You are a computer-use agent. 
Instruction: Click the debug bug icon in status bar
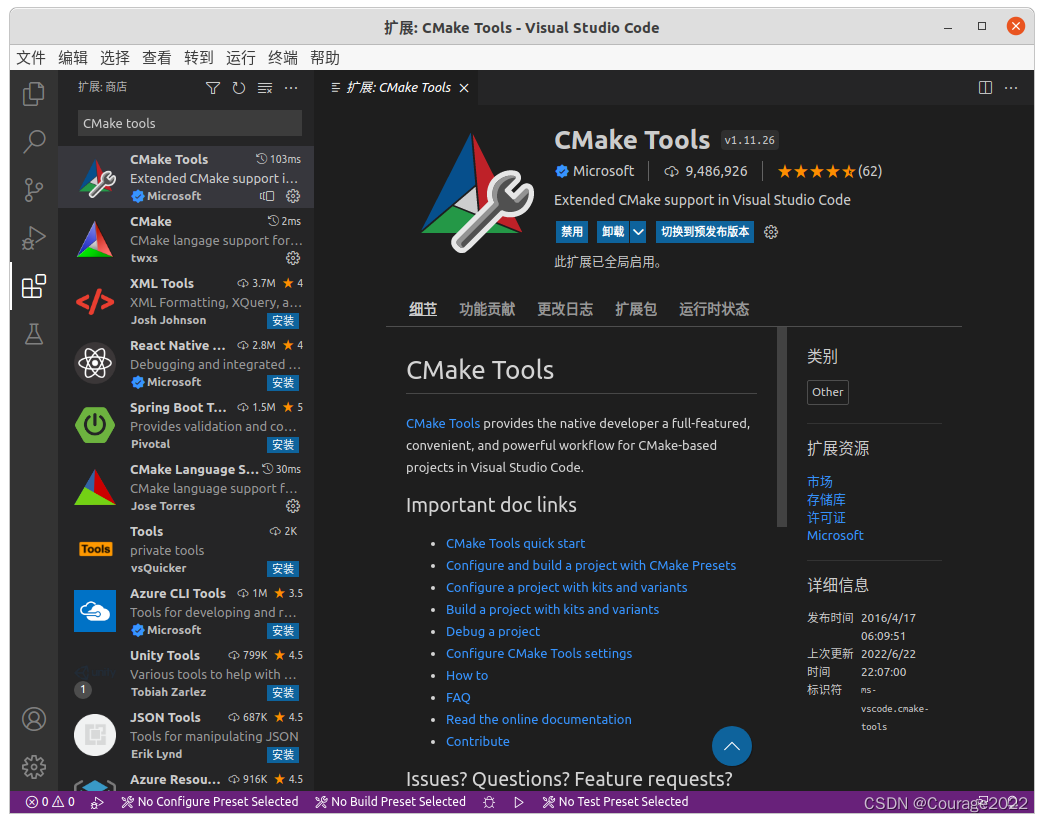489,802
